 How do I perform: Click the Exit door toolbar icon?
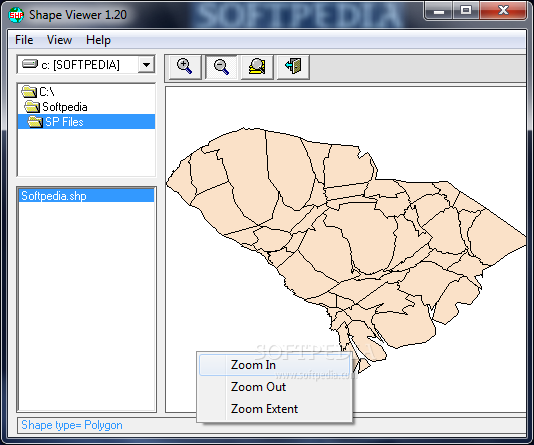pyautogui.click(x=293, y=67)
